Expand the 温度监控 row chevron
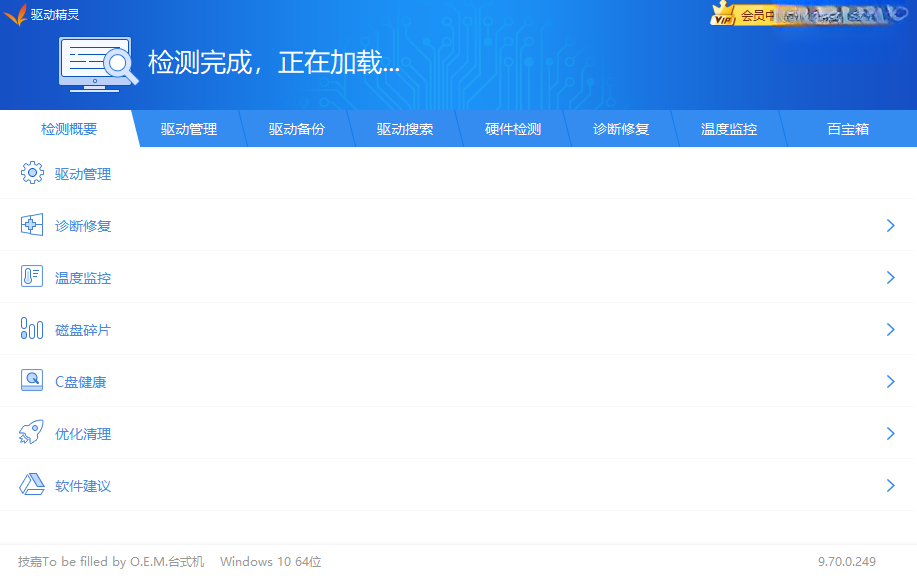917x576 pixels. click(x=890, y=277)
